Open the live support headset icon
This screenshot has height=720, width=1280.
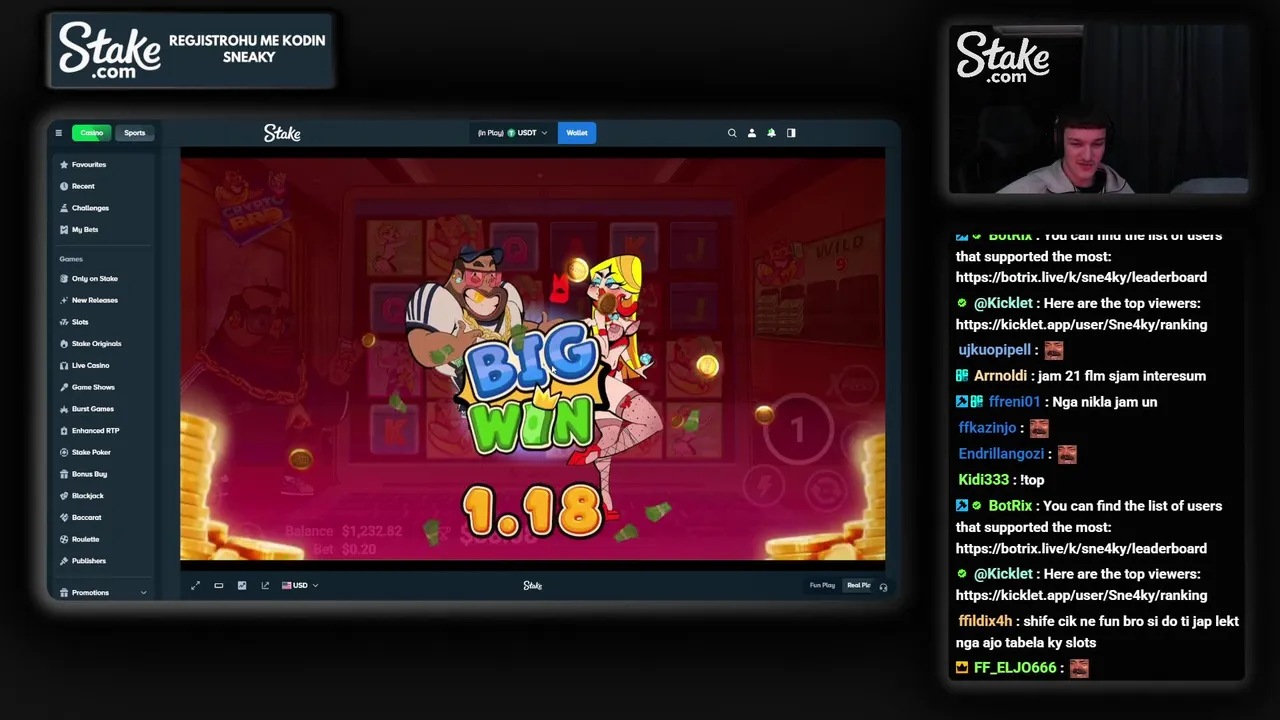click(x=883, y=587)
